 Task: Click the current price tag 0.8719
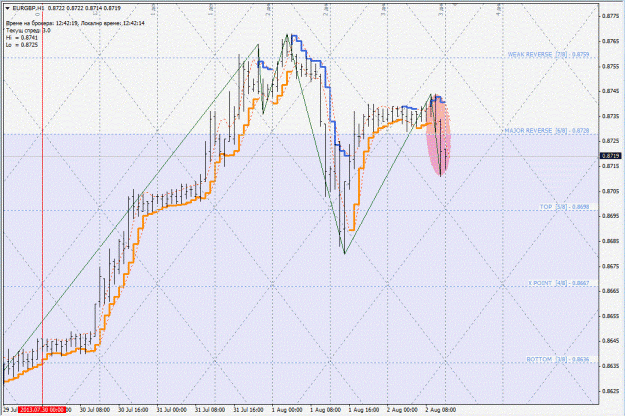pos(611,156)
